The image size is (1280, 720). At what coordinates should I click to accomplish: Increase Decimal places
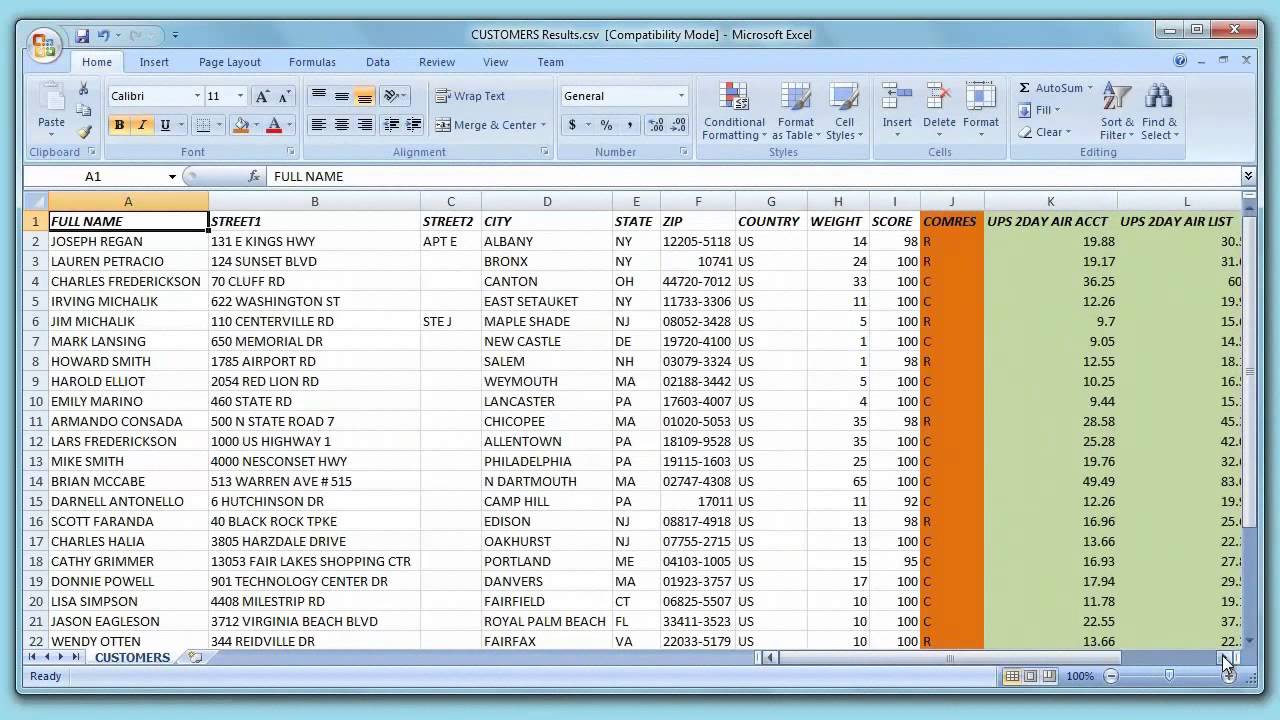click(655, 125)
